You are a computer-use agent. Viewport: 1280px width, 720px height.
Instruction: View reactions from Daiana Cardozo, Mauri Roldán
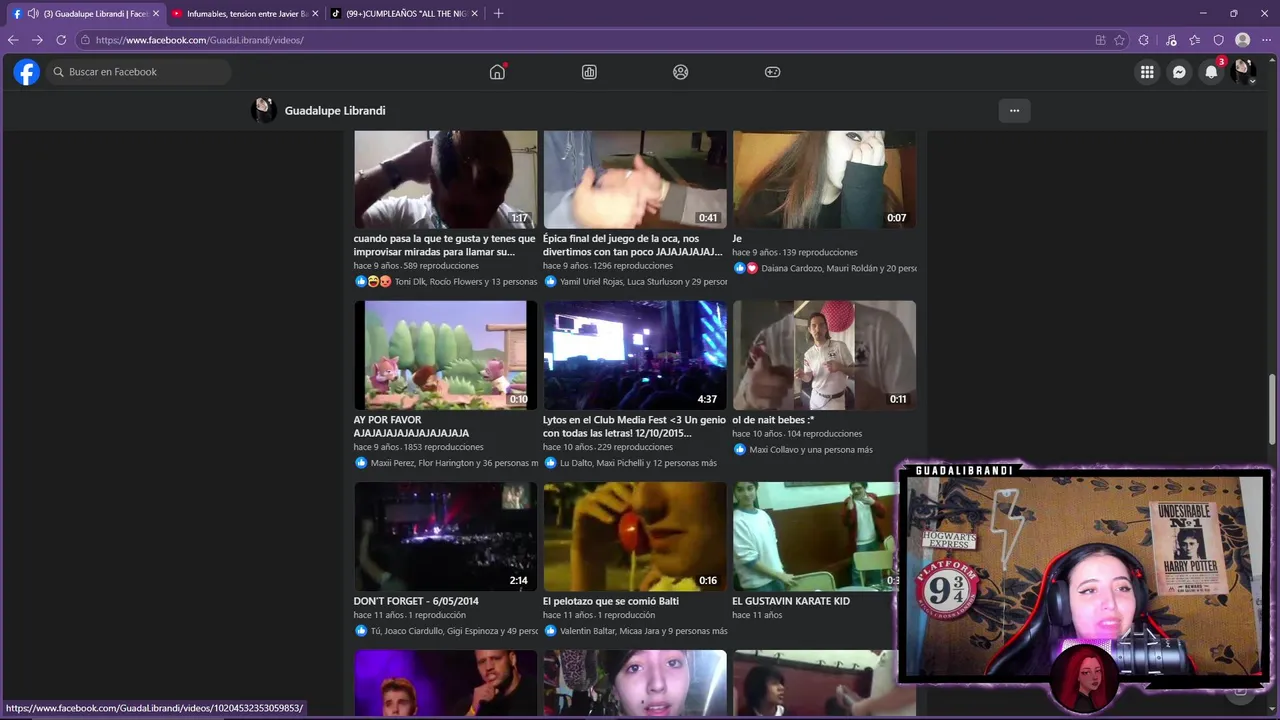coord(825,268)
